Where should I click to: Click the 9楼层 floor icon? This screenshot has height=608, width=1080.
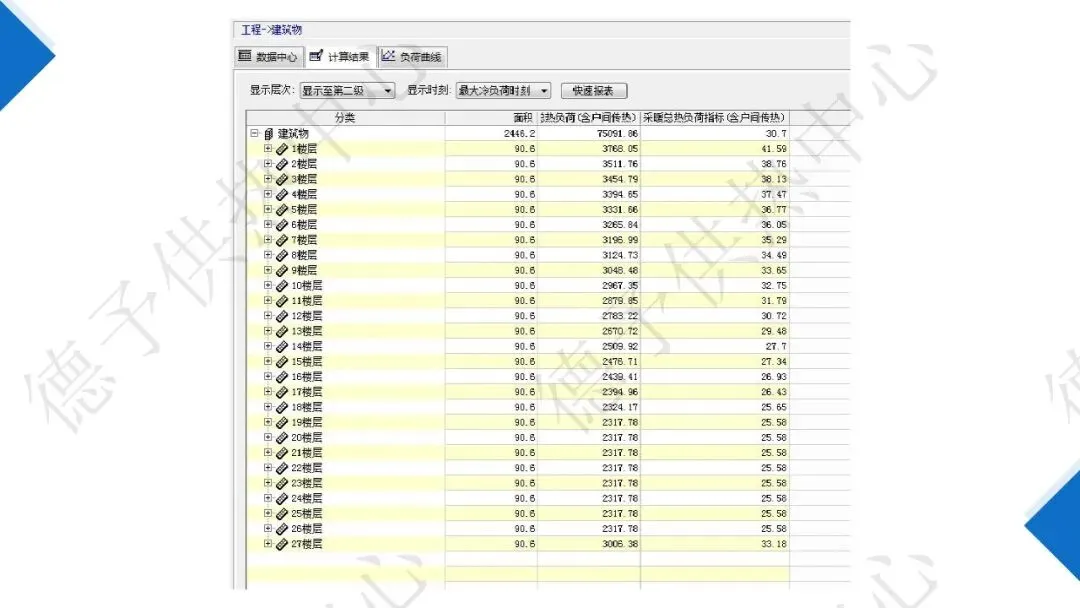282,270
